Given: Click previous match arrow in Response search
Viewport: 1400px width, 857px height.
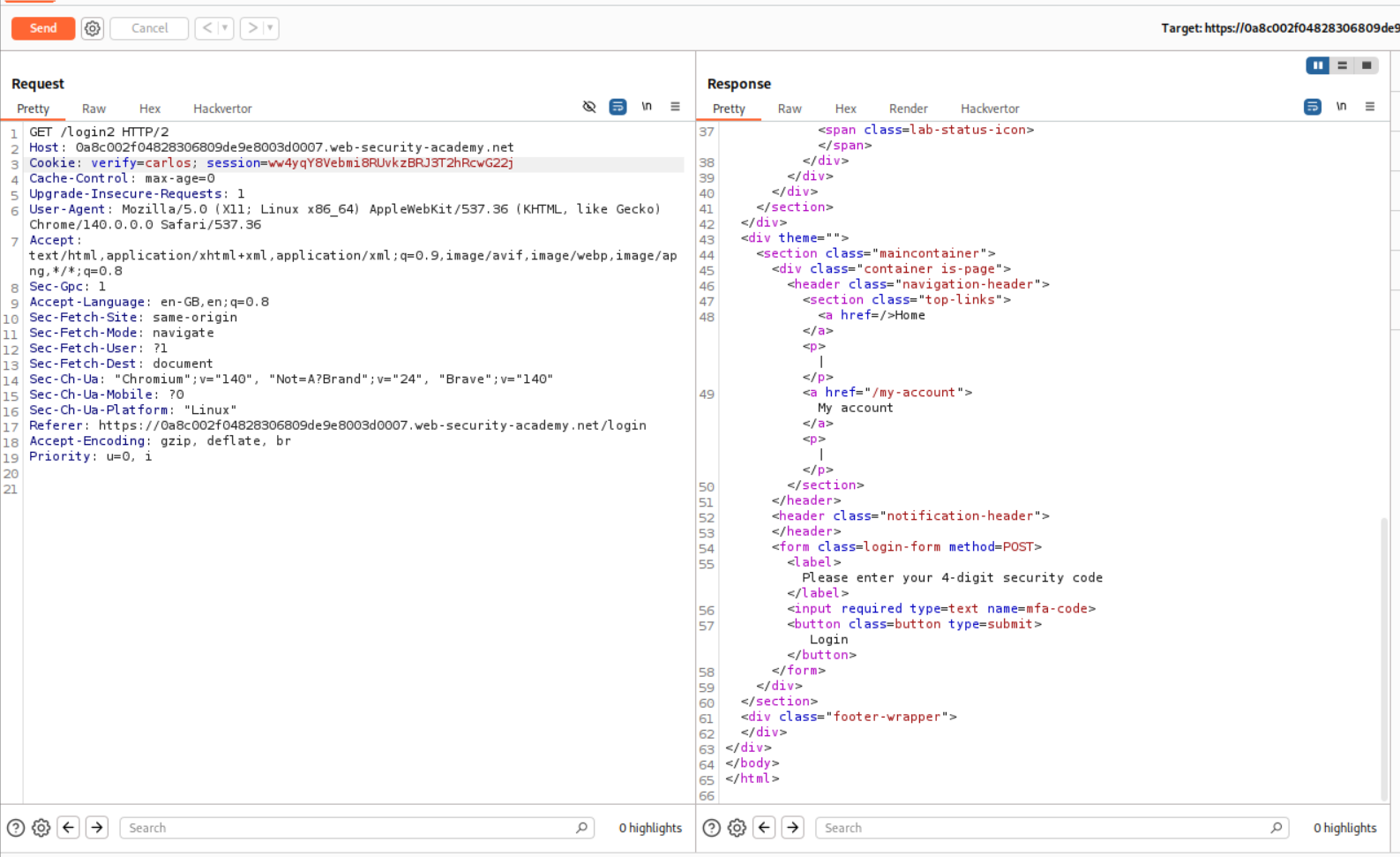Looking at the screenshot, I should (765, 828).
